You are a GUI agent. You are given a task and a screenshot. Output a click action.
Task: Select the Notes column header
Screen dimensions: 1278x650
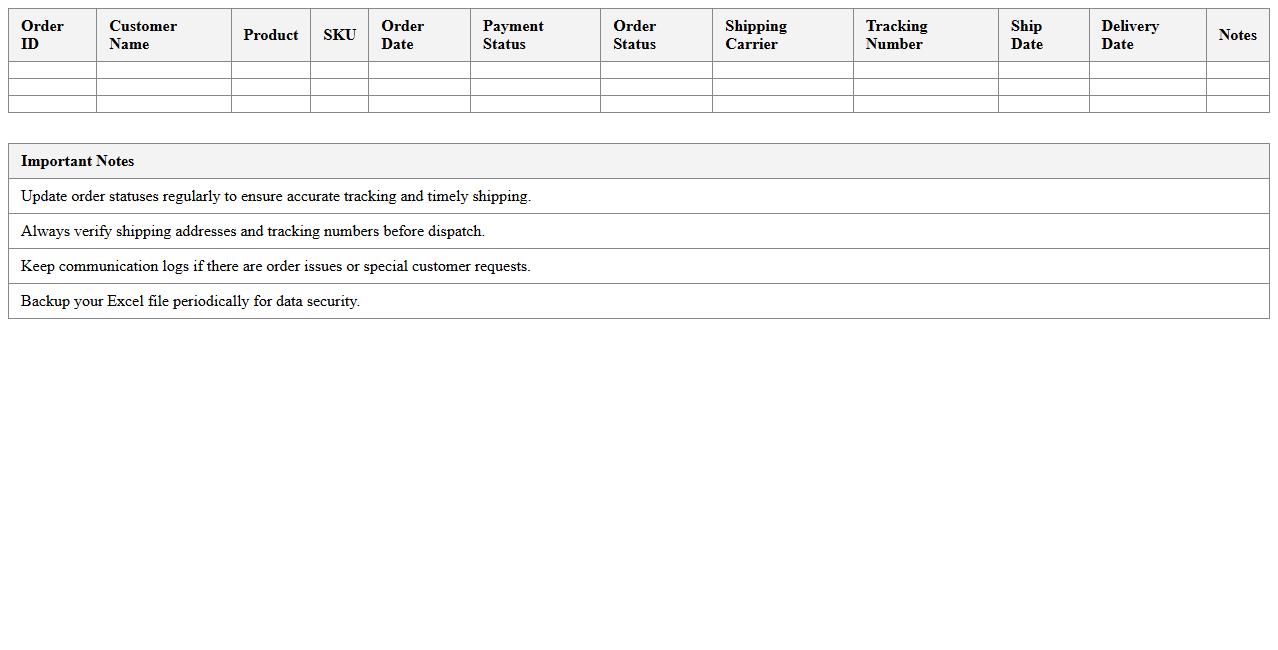tap(1237, 35)
